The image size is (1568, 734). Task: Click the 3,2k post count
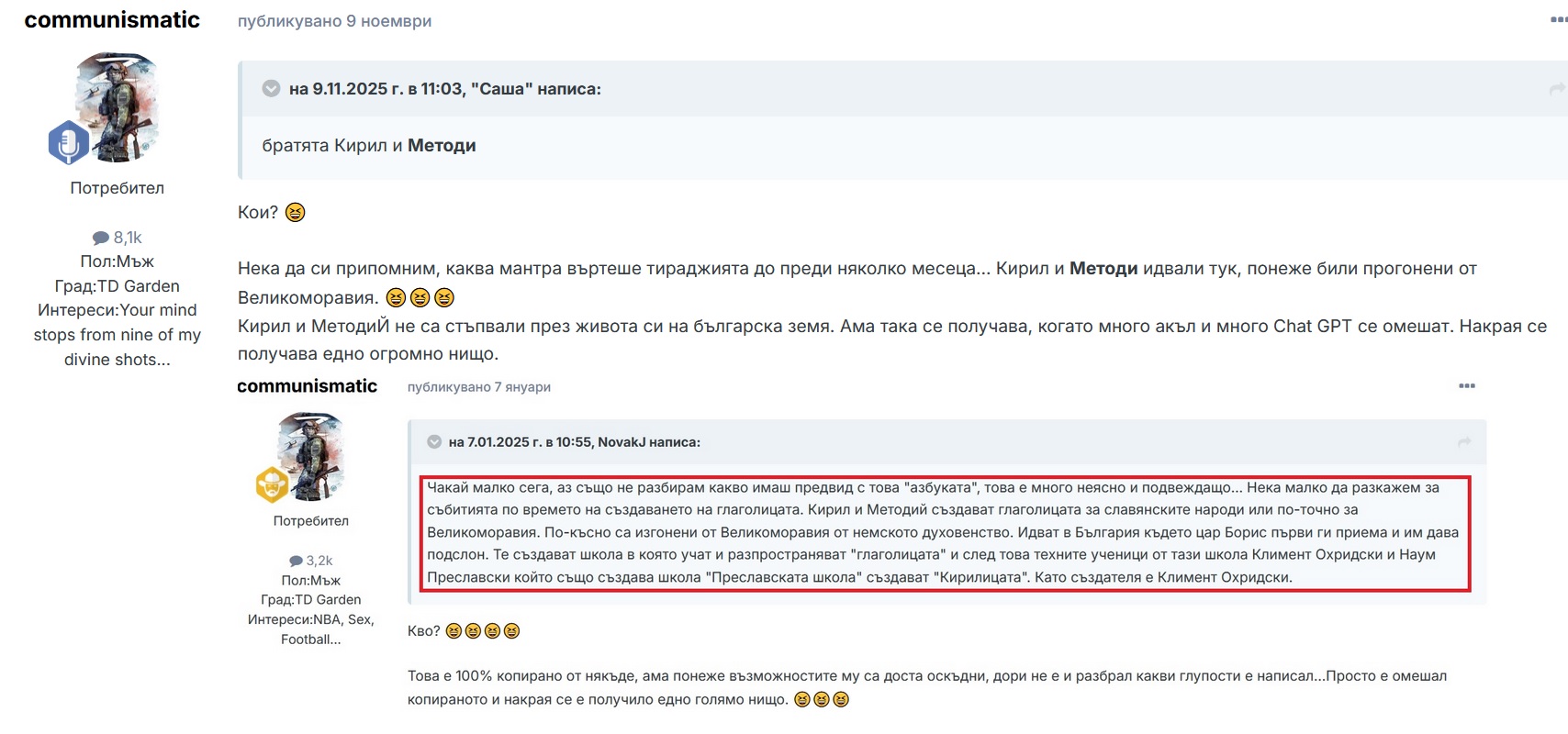coord(319,561)
